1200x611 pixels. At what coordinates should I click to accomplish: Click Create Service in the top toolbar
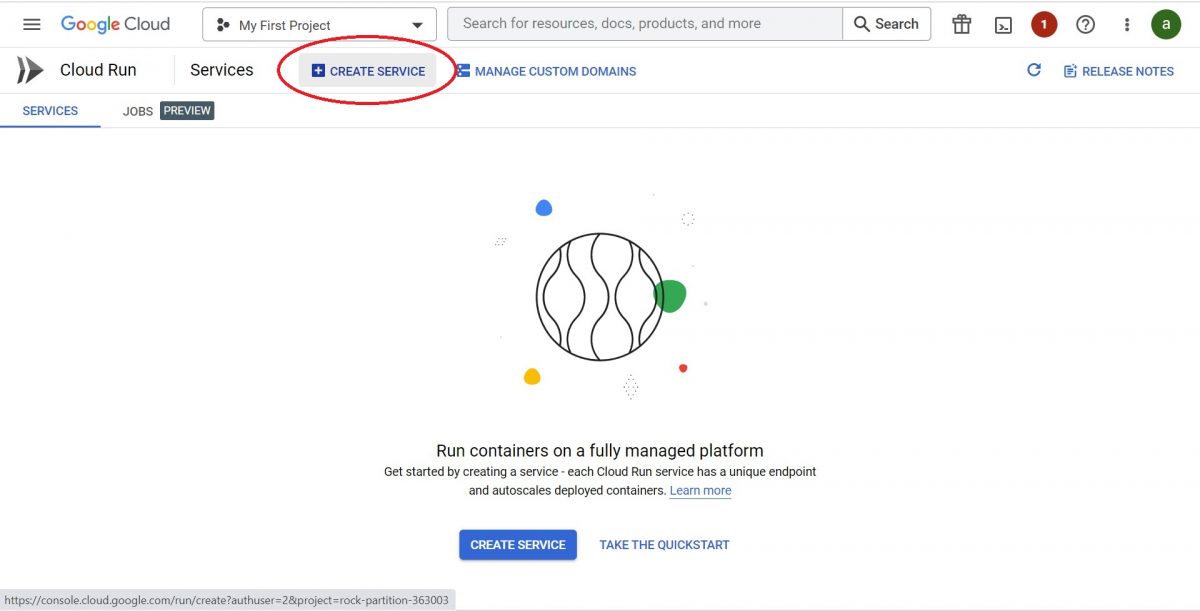pyautogui.click(x=368, y=71)
